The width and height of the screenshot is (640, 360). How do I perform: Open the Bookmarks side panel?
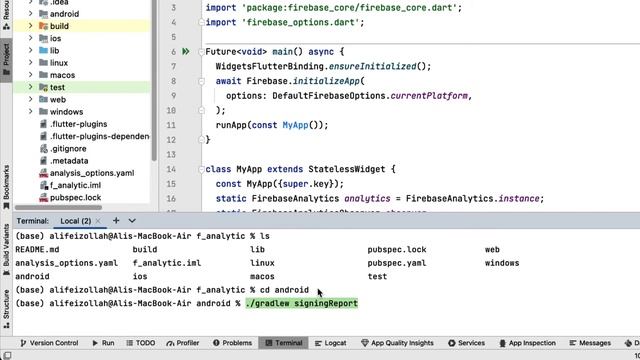coord(6,187)
